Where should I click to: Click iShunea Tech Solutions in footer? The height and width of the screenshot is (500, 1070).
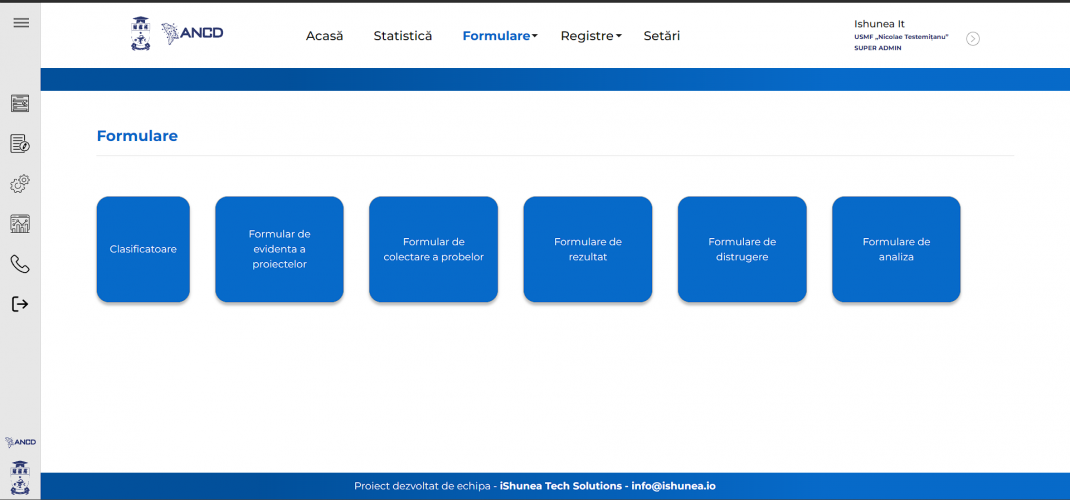[560, 486]
